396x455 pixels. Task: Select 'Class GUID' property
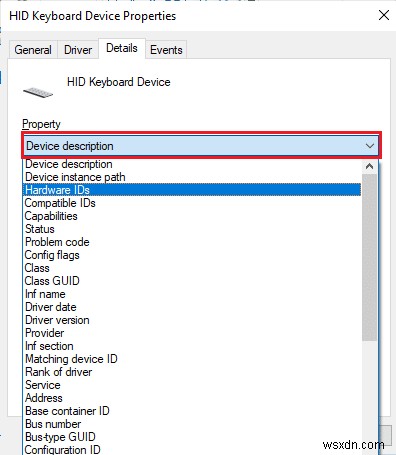click(x=192, y=281)
